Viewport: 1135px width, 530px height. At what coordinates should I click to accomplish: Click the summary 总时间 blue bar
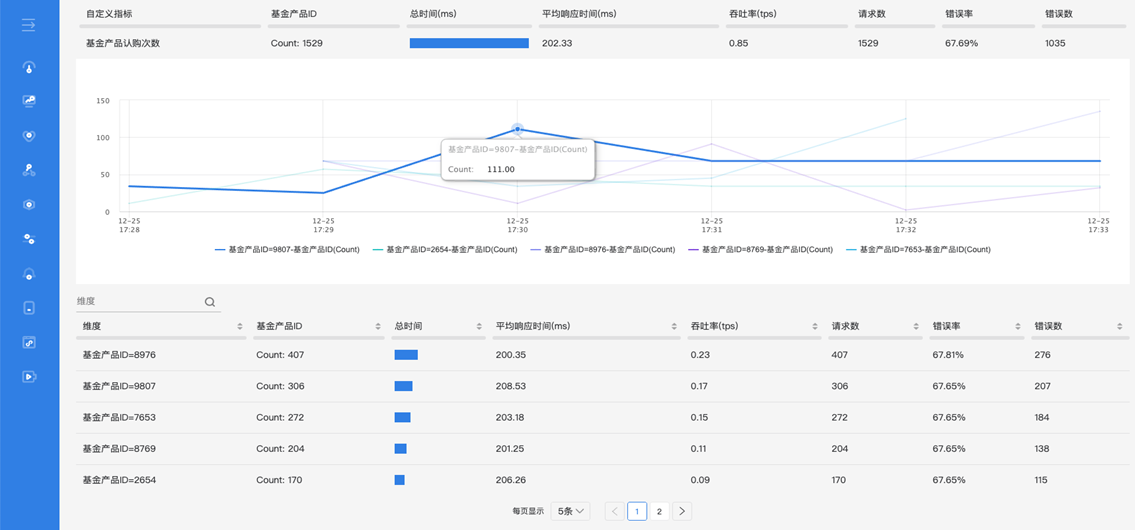[x=469, y=43]
